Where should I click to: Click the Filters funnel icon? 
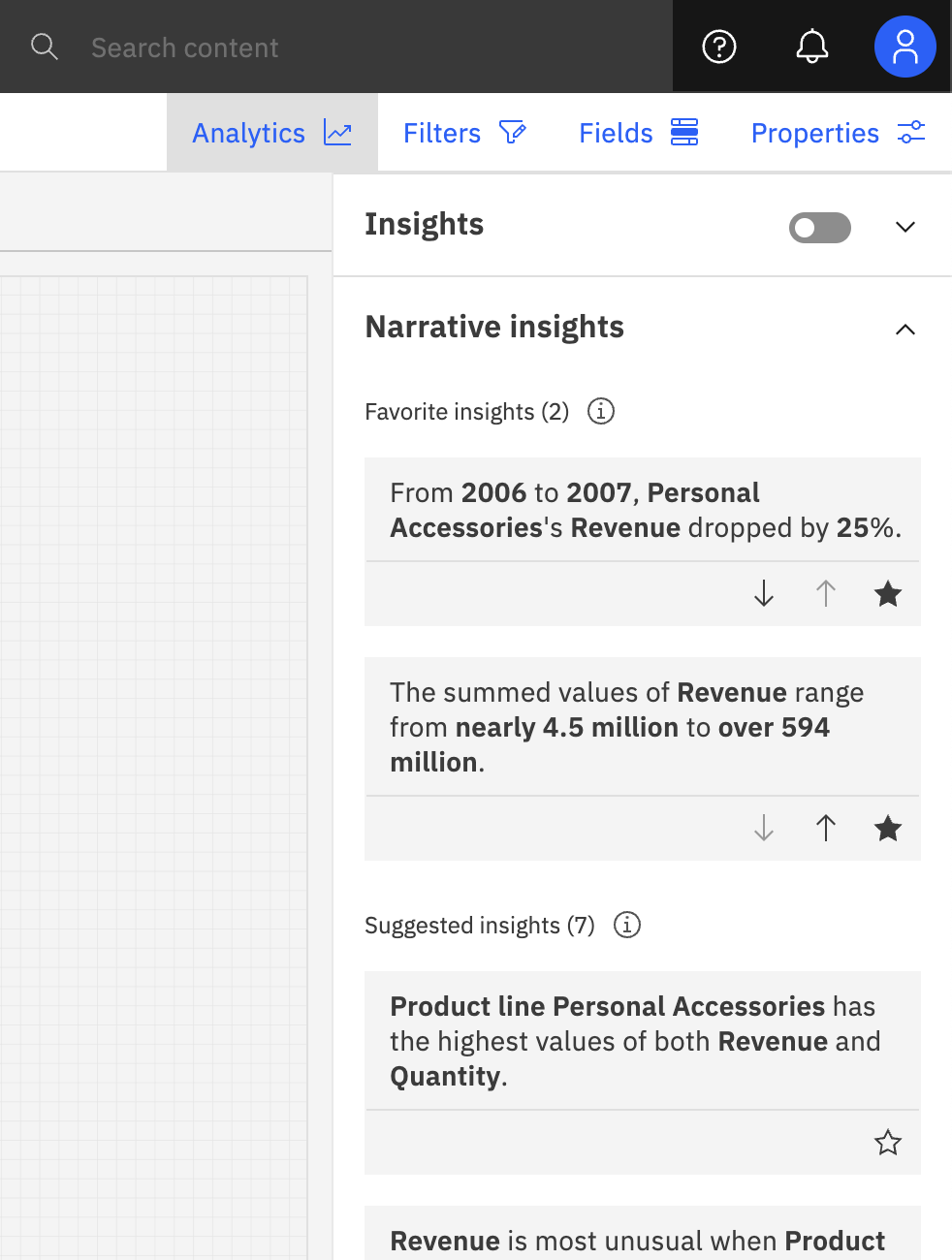point(513,132)
